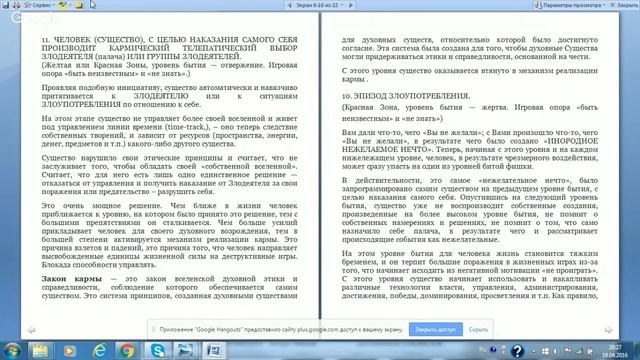Click the language indicator in the system tray

tap(483, 350)
